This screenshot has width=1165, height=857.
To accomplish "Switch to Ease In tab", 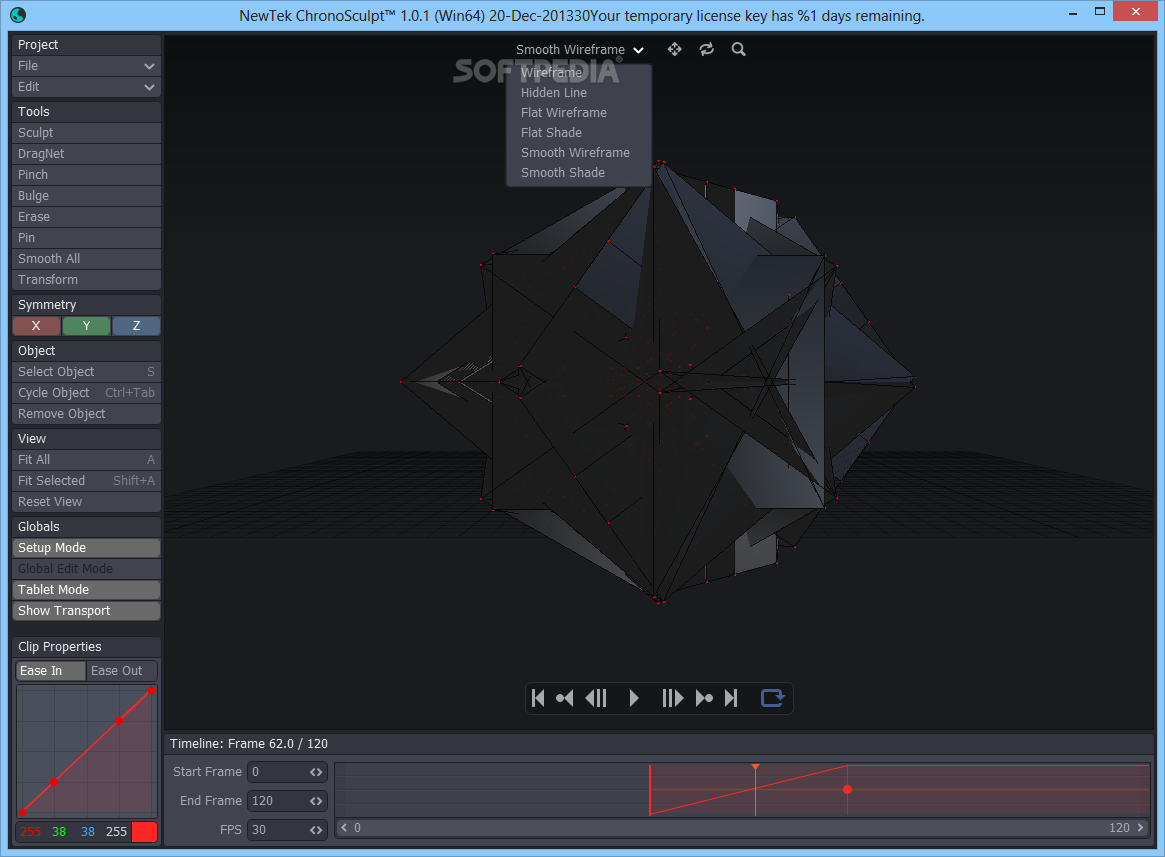I will tap(51, 670).
